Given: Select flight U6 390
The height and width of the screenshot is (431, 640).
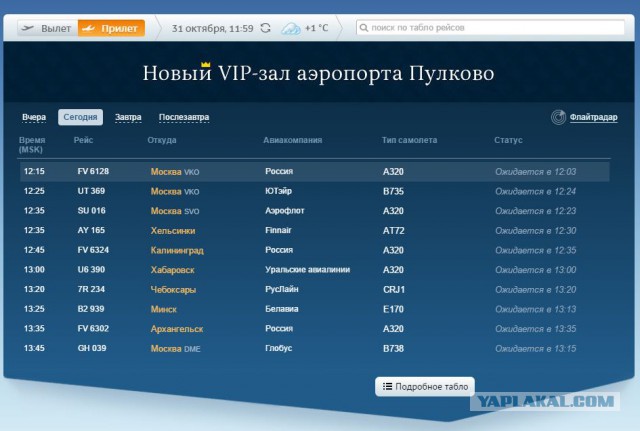Looking at the screenshot, I should 91,269.
